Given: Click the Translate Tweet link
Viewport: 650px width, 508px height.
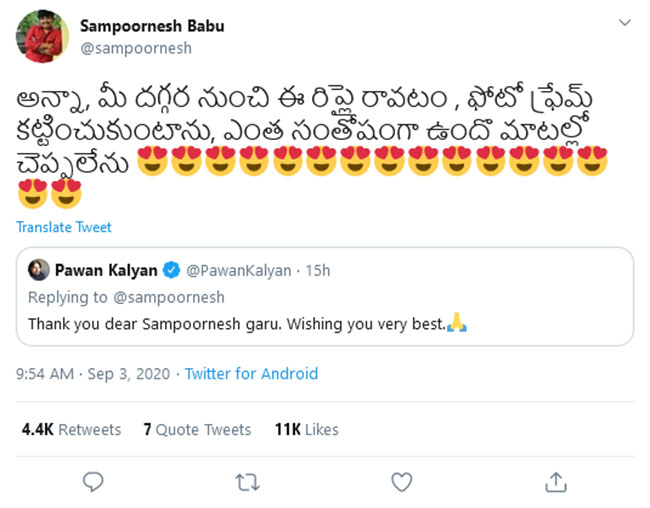Looking at the screenshot, I should [x=63, y=227].
